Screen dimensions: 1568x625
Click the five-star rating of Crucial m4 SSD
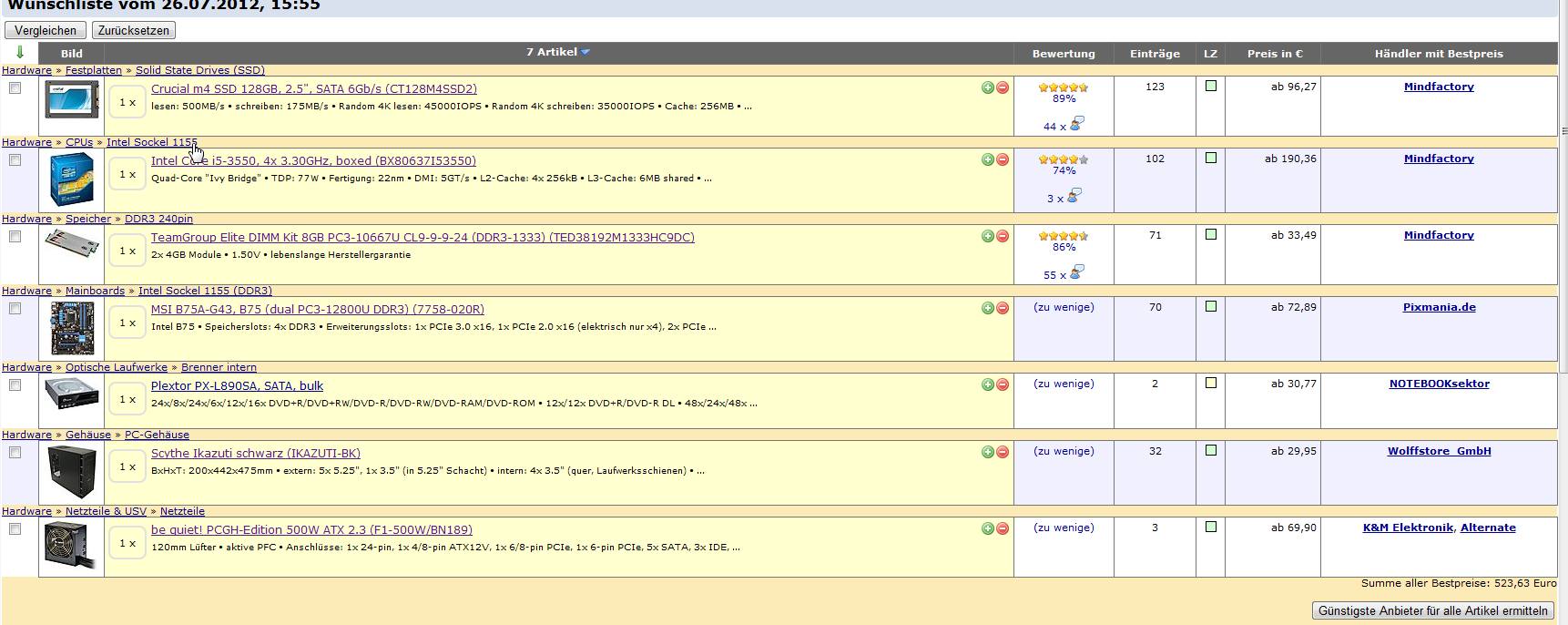click(x=1064, y=87)
